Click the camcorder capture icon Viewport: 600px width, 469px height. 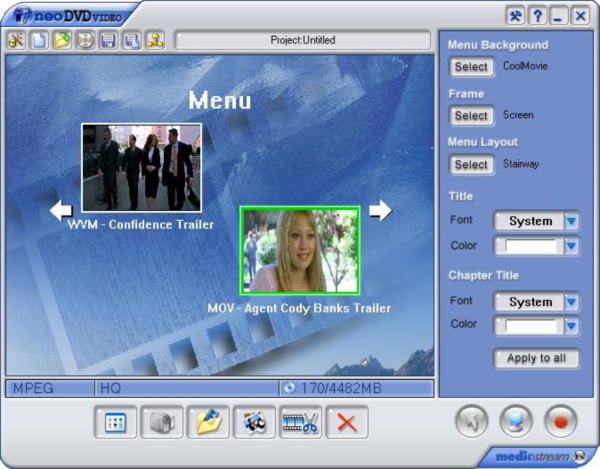162,422
